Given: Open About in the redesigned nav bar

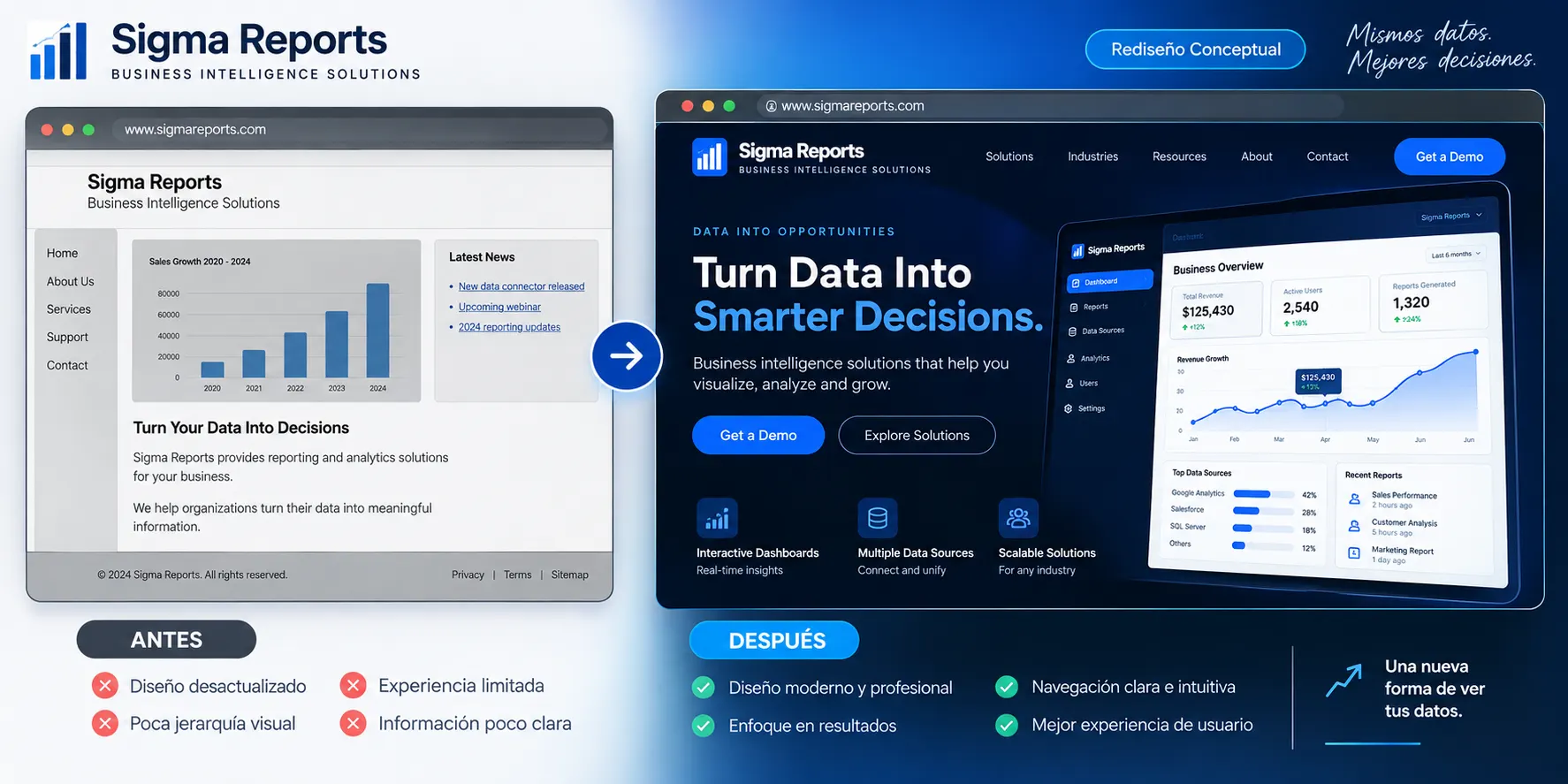Looking at the screenshot, I should (1257, 156).
